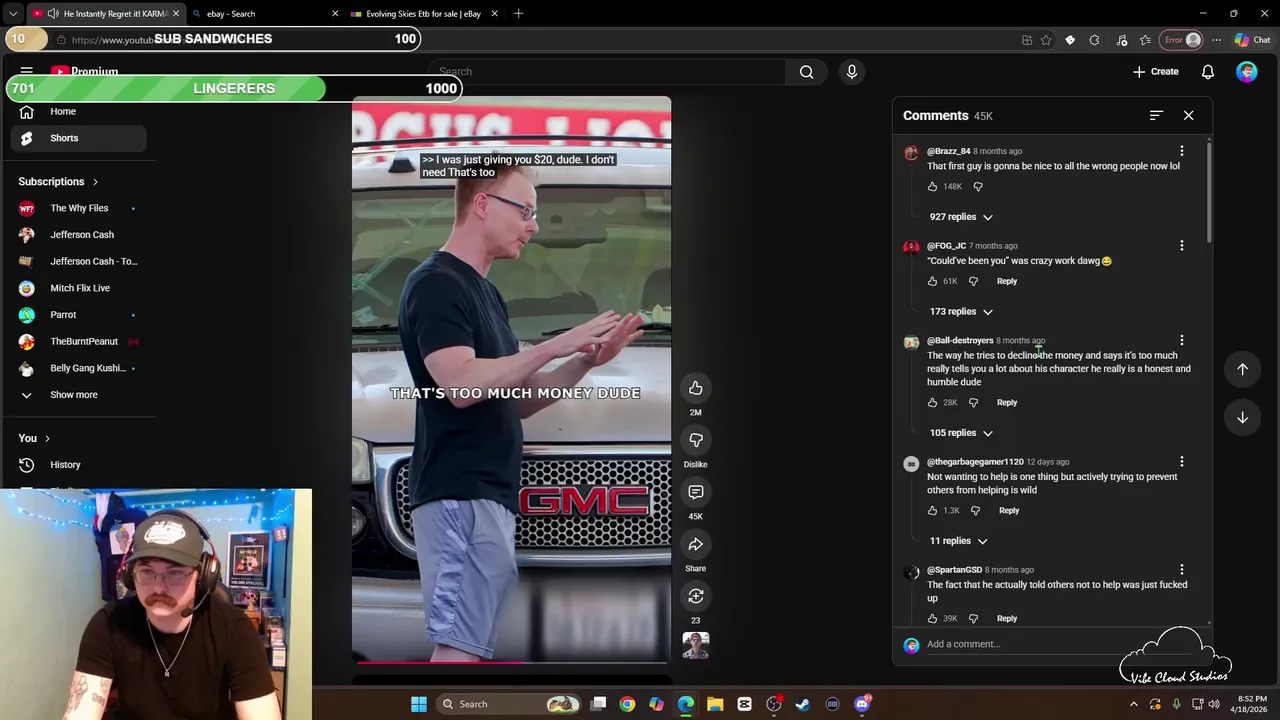This screenshot has height=720, width=1280.
Task: Add this page to favorites star
Action: [x=1046, y=40]
